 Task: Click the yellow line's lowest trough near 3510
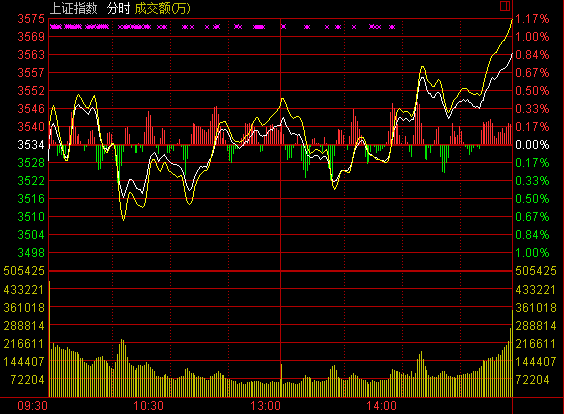[123, 219]
